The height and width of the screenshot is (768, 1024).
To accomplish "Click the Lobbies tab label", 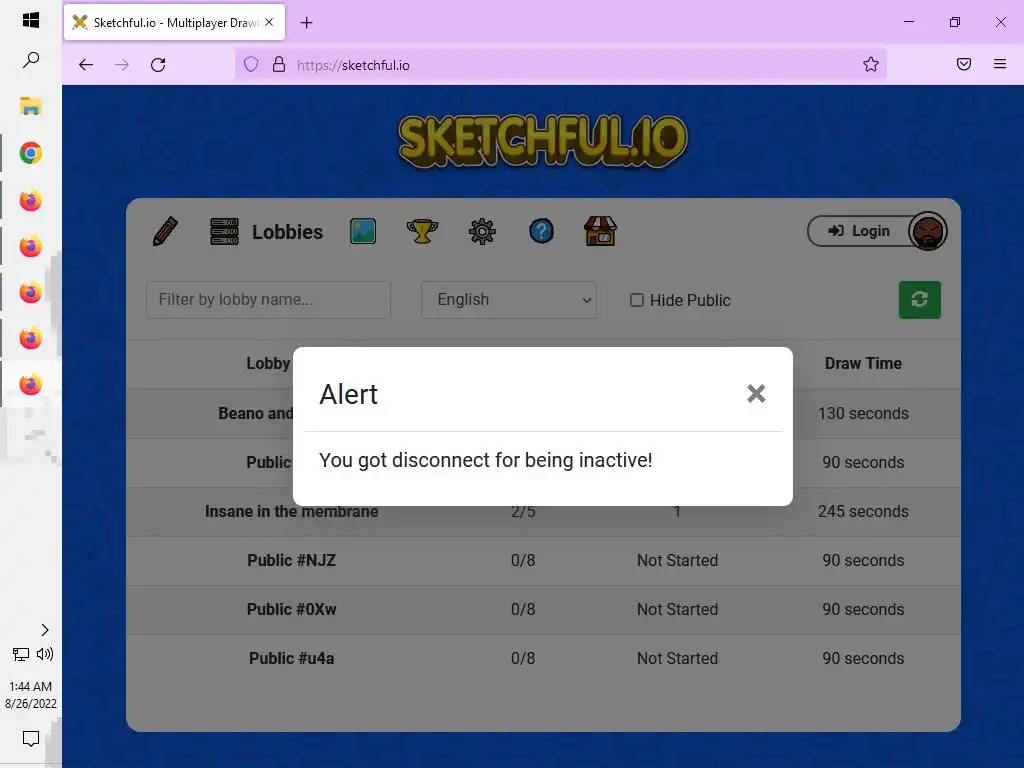I will (287, 232).
